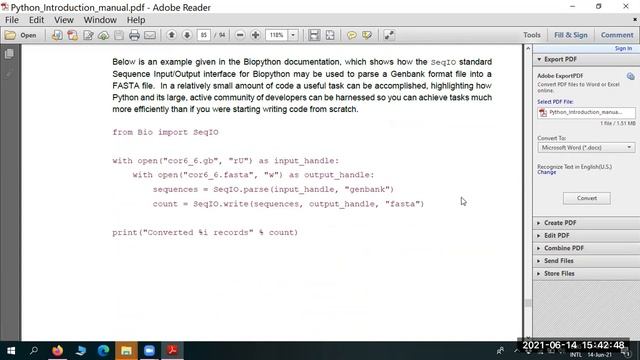The image size is (640, 360).
Task: Open the Windows Start menu
Action: [x=11, y=351]
